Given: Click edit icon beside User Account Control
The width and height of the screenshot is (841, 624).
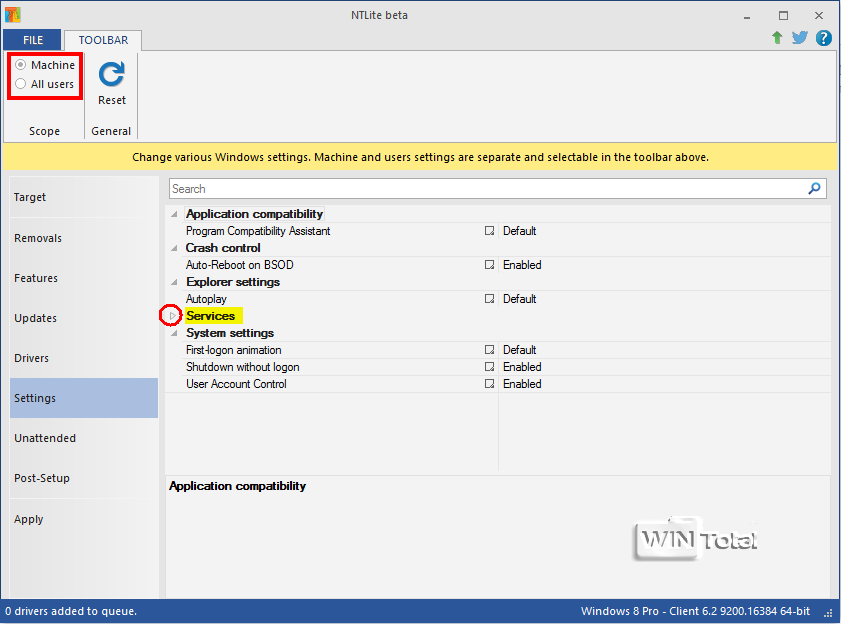Looking at the screenshot, I should pos(489,384).
